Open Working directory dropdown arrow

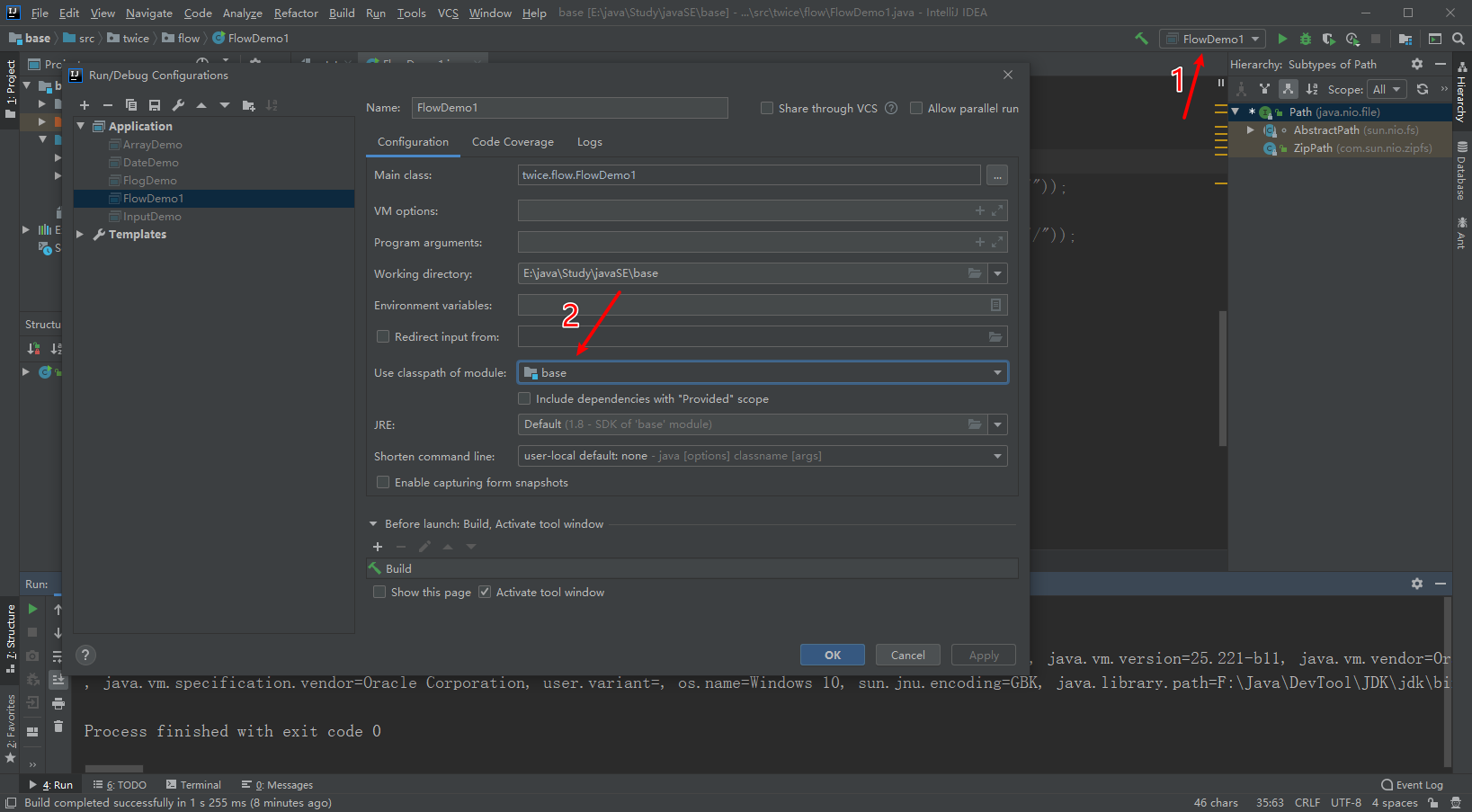click(x=997, y=273)
